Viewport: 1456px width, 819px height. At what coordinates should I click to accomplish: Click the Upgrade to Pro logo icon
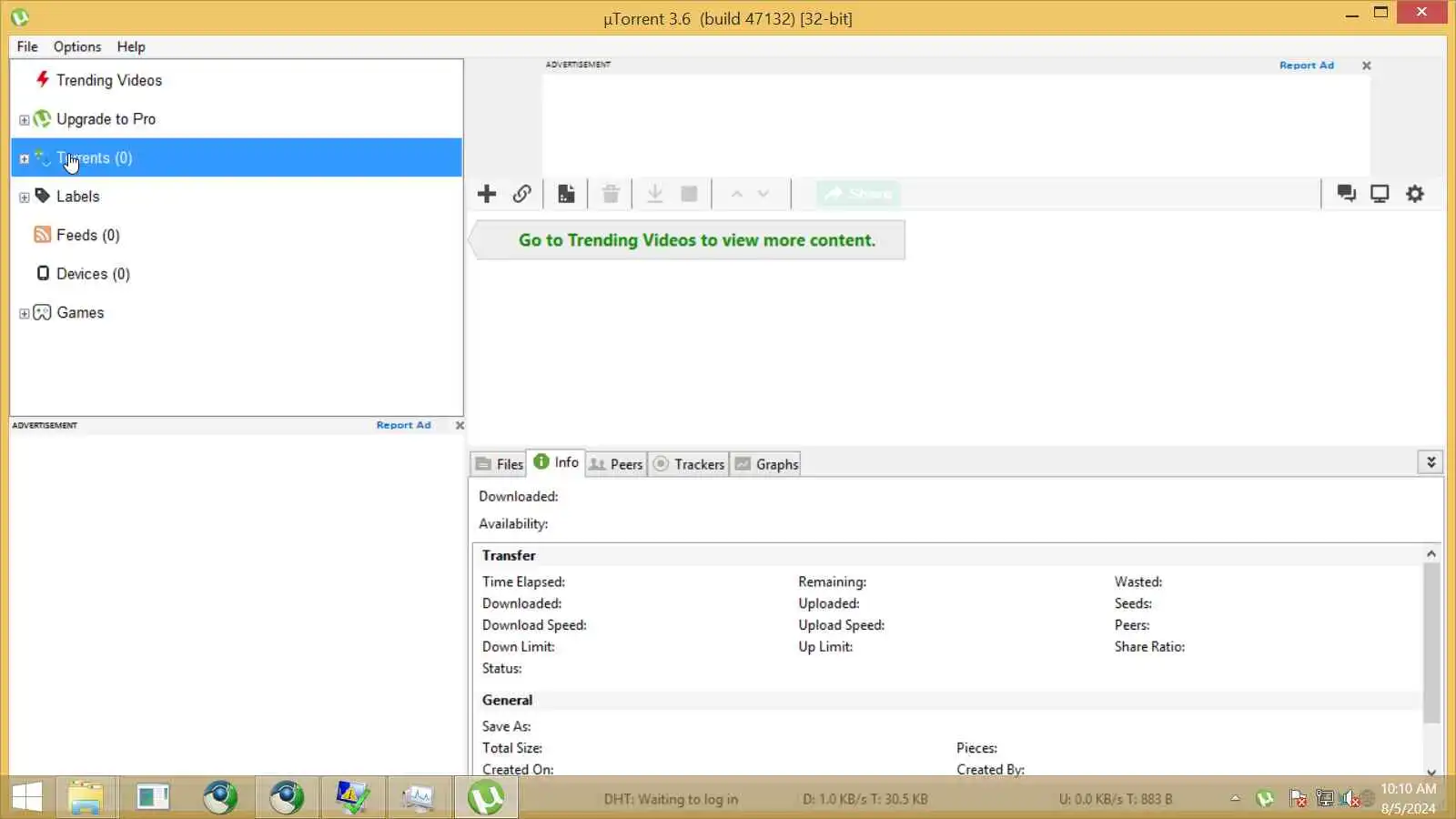[x=42, y=119]
